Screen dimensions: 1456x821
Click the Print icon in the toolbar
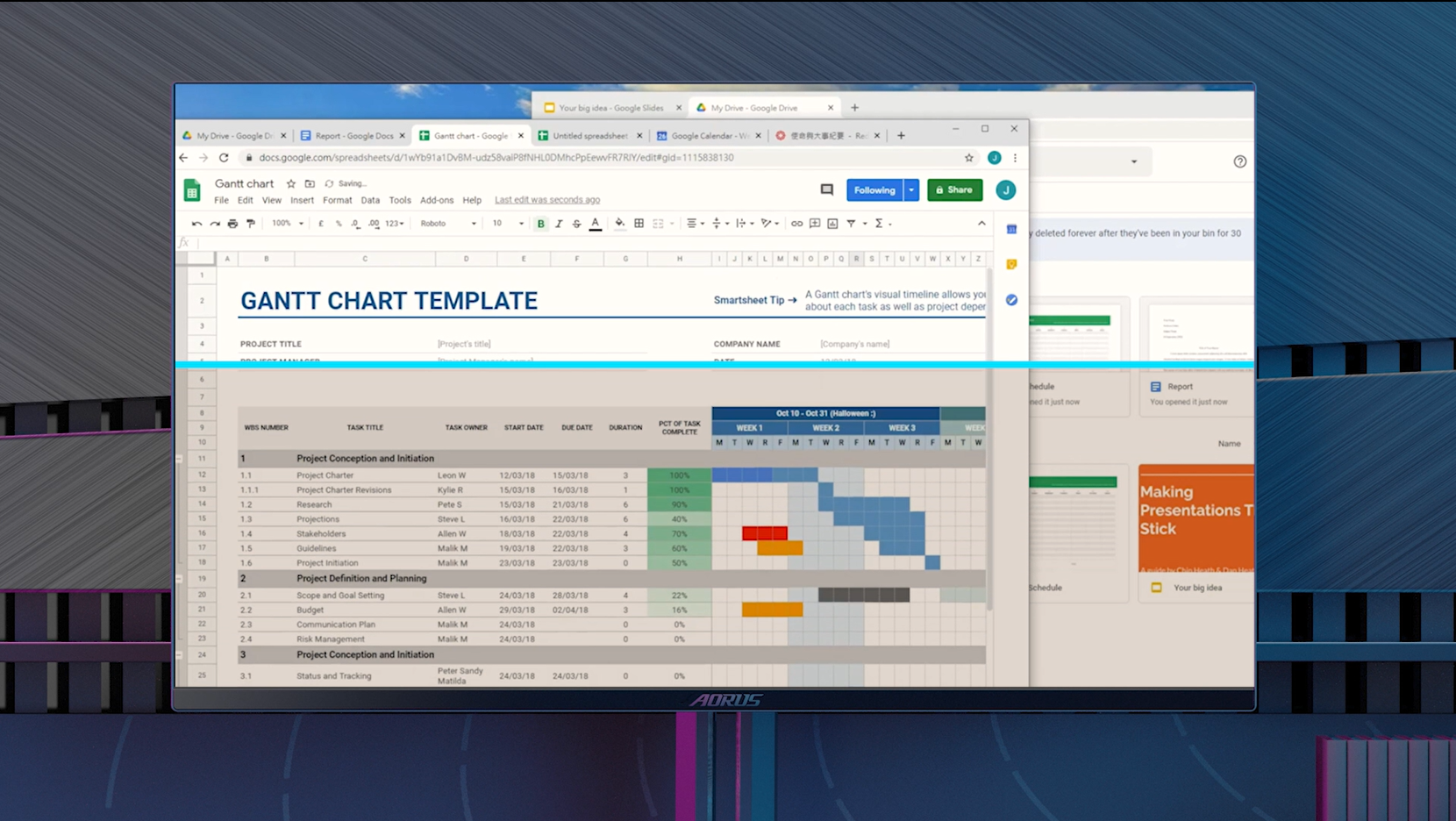click(232, 224)
